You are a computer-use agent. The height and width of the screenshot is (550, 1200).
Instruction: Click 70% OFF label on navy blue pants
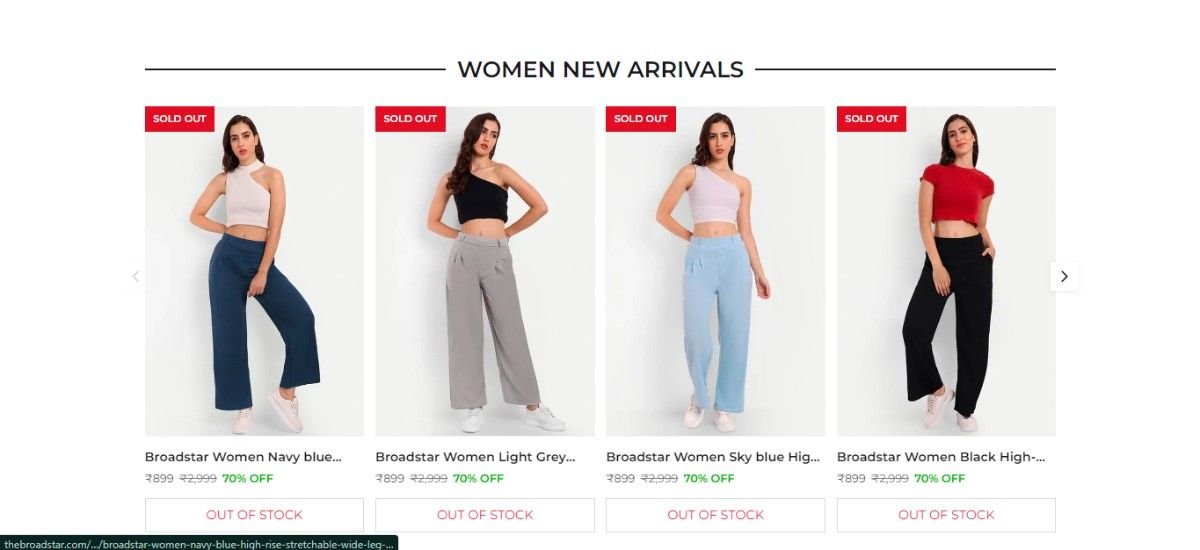click(x=247, y=478)
